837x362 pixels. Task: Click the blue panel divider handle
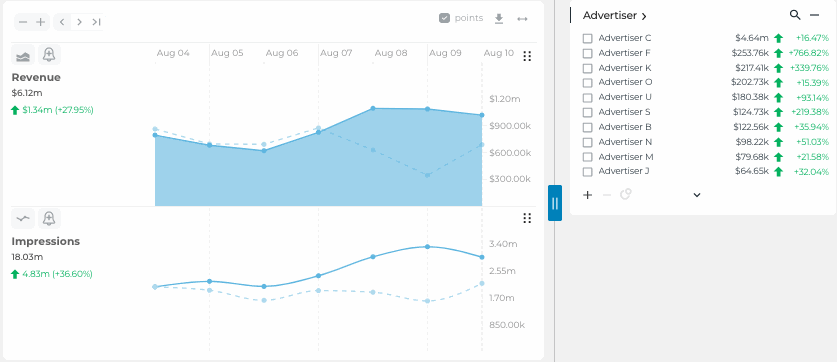pos(555,203)
